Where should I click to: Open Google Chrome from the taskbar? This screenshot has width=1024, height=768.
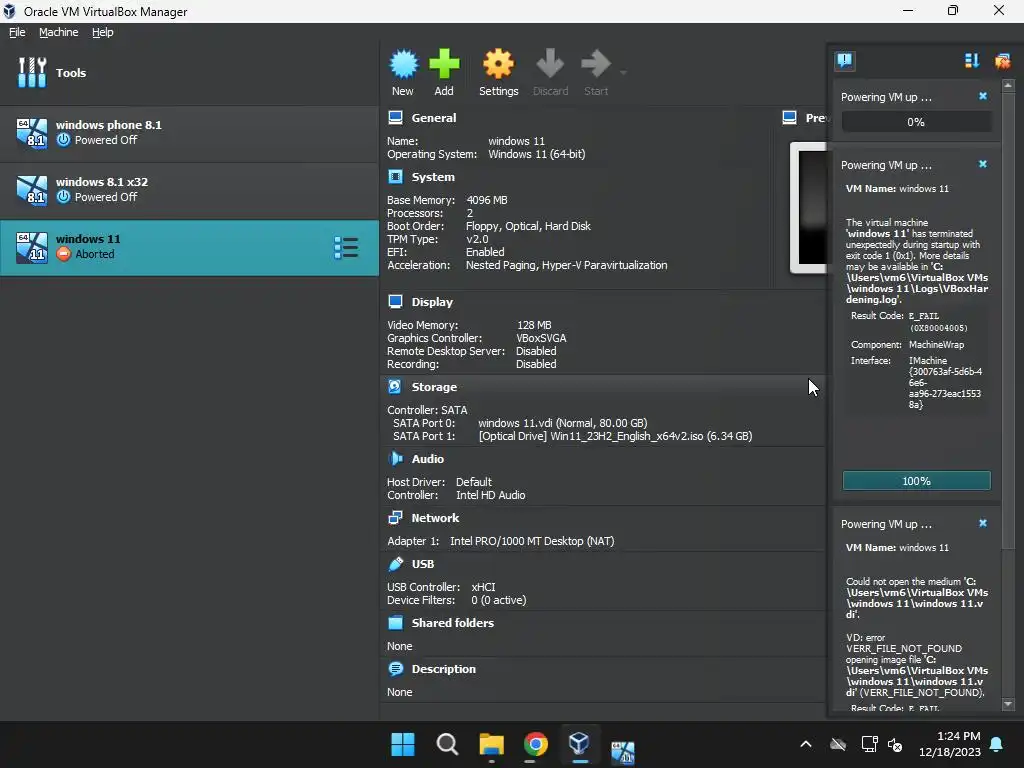tap(536, 744)
